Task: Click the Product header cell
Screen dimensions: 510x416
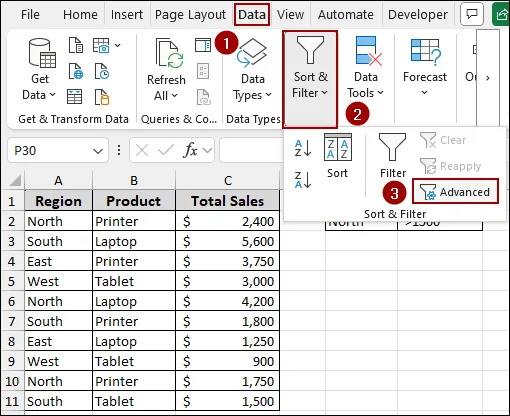Action: 134,201
